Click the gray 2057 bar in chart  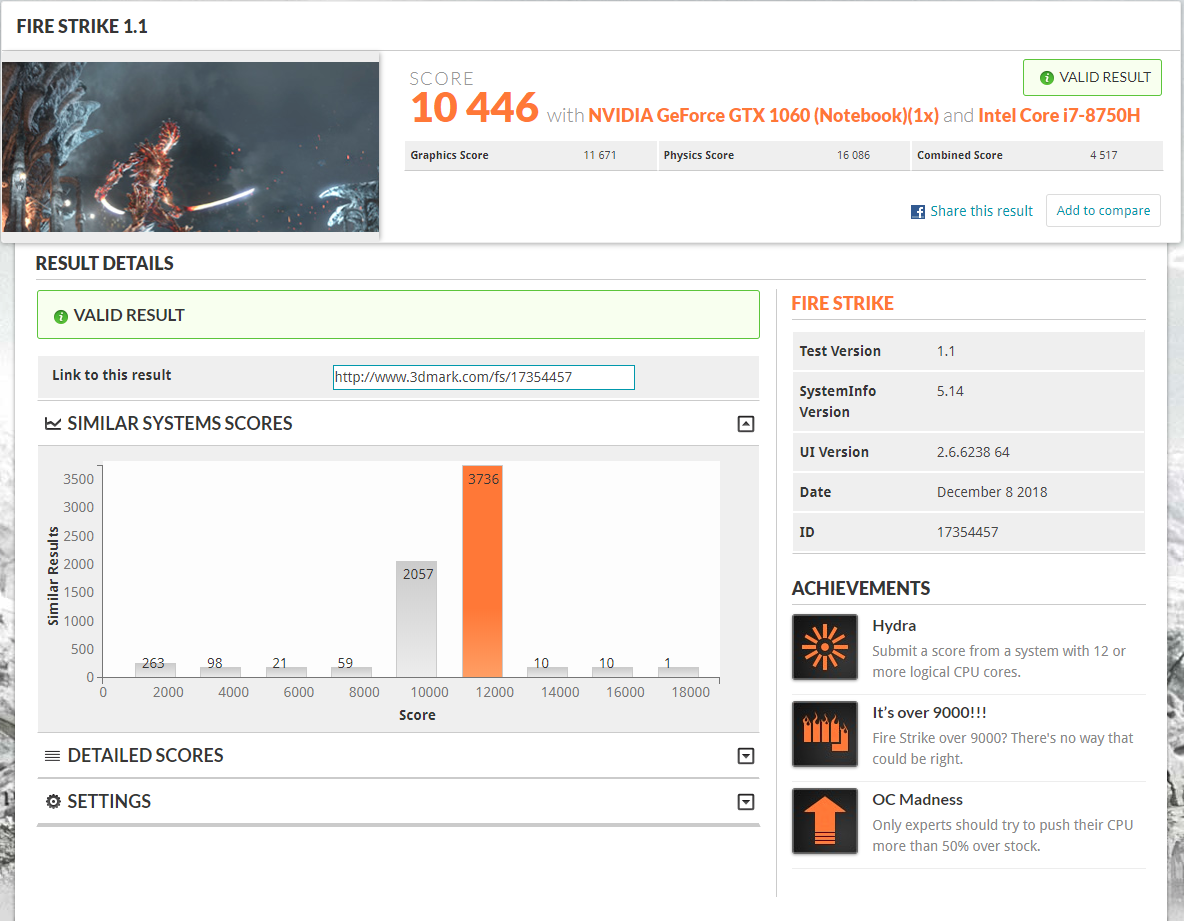tap(417, 619)
